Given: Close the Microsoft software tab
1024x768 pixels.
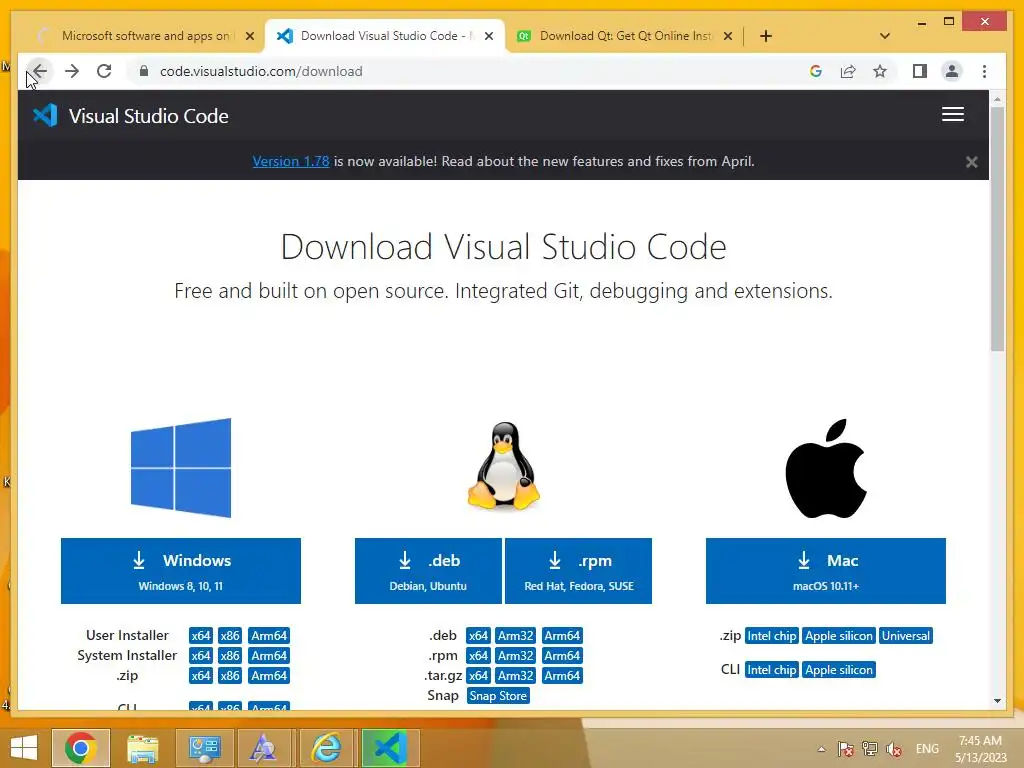Looking at the screenshot, I should pos(249,36).
